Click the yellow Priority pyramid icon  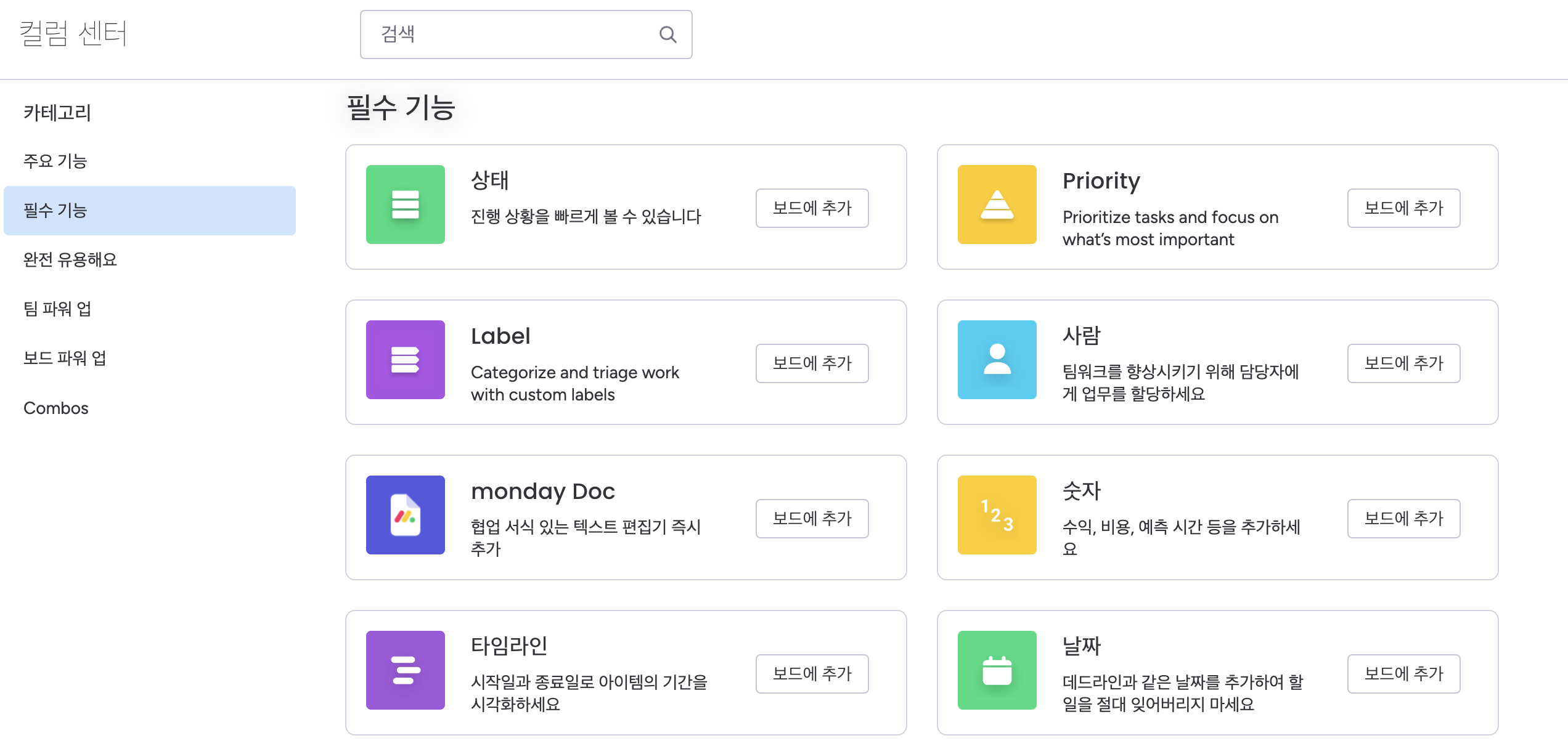coord(997,205)
